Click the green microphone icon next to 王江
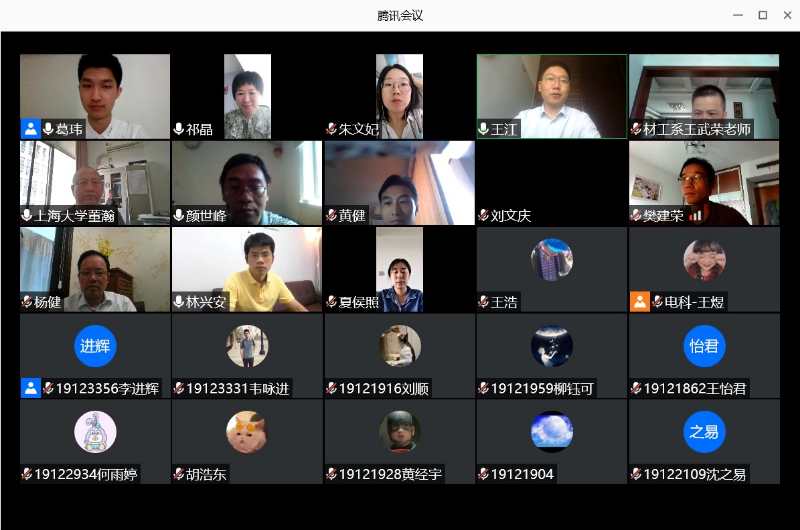 (x=483, y=129)
